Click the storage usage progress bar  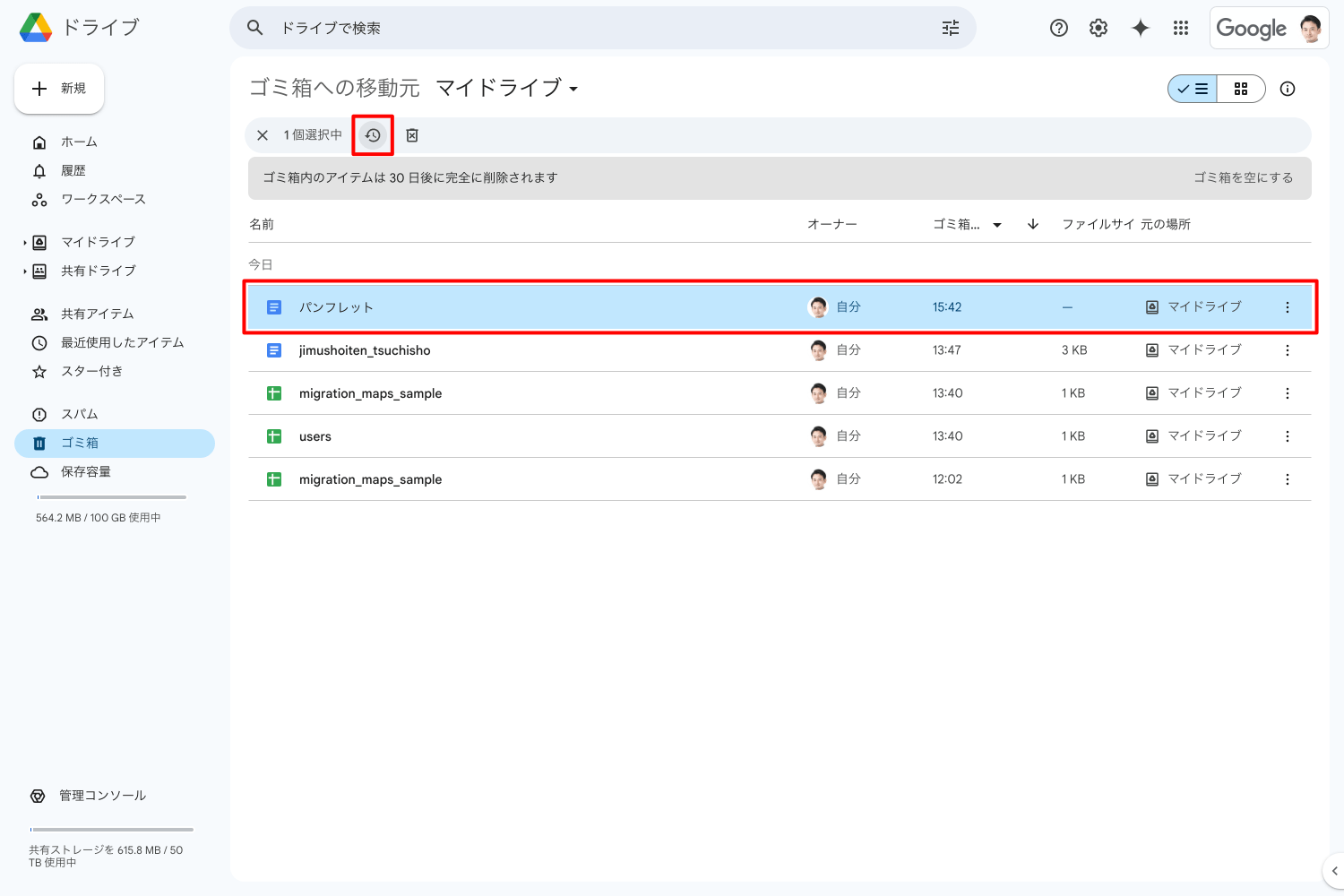pyautogui.click(x=112, y=497)
